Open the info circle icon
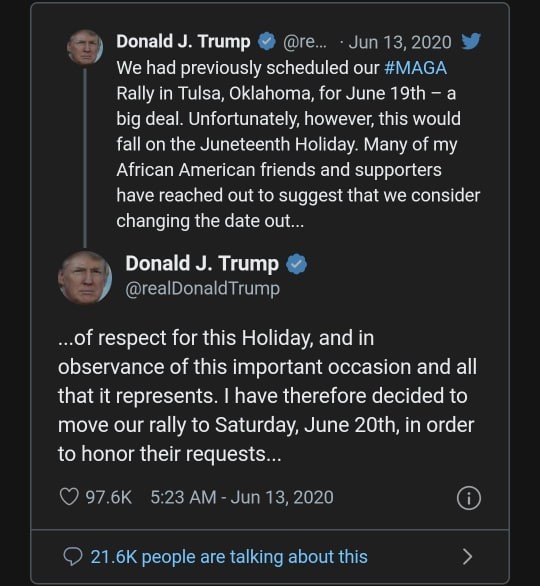The height and width of the screenshot is (586, 540). [x=468, y=498]
